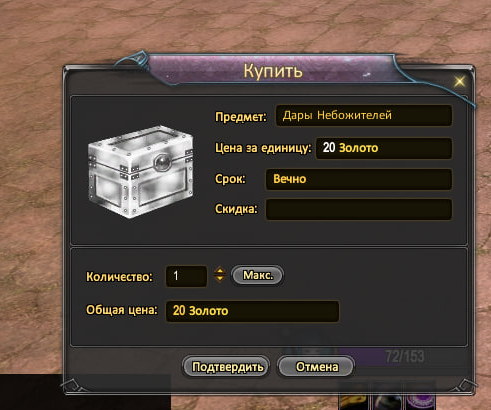This screenshot has width=491, height=410.
Task: Close the Купить dialog with yellow X
Action: [x=460, y=81]
